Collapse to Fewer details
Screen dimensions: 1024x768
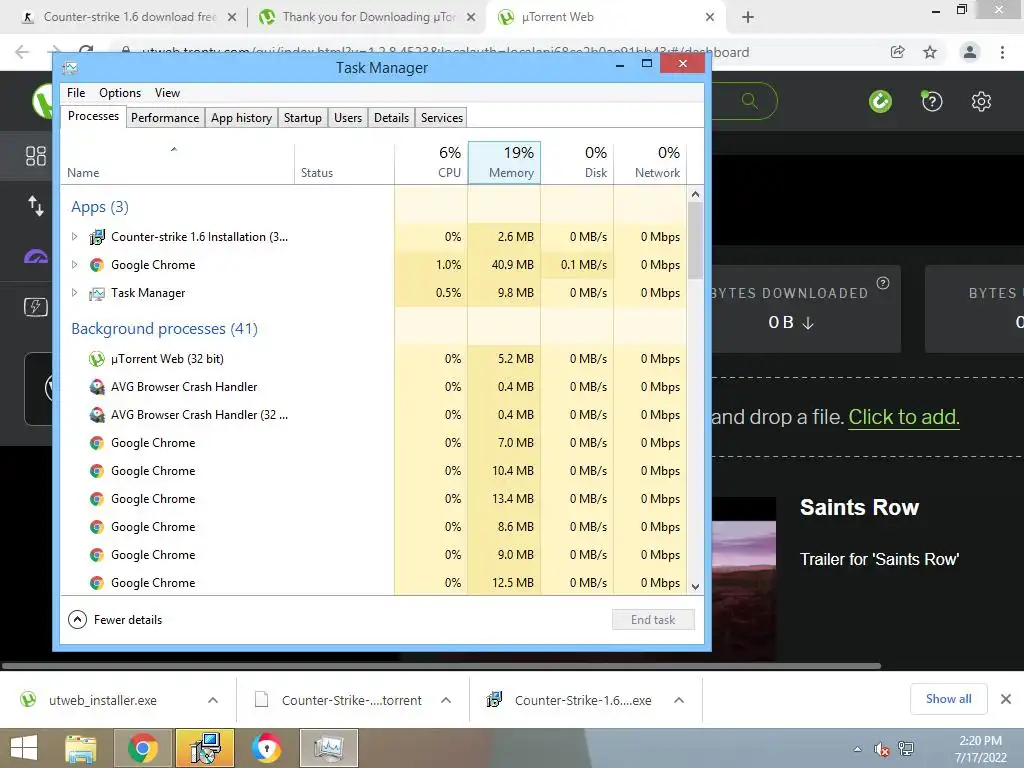115,620
